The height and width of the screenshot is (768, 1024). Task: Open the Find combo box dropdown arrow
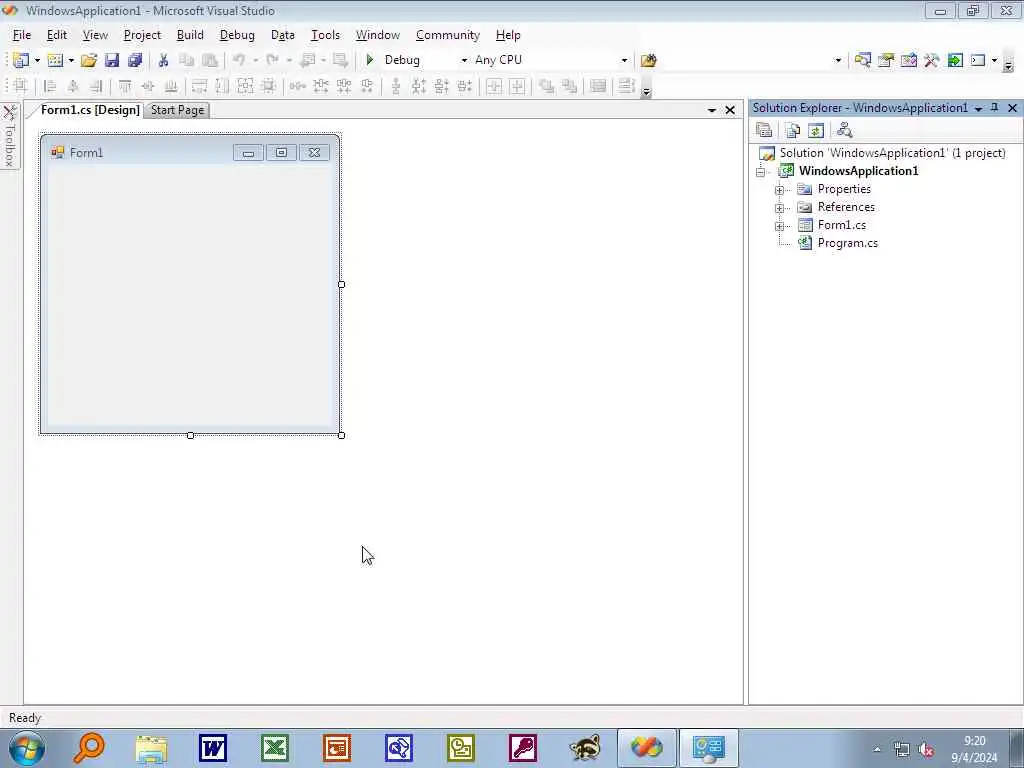(x=838, y=60)
